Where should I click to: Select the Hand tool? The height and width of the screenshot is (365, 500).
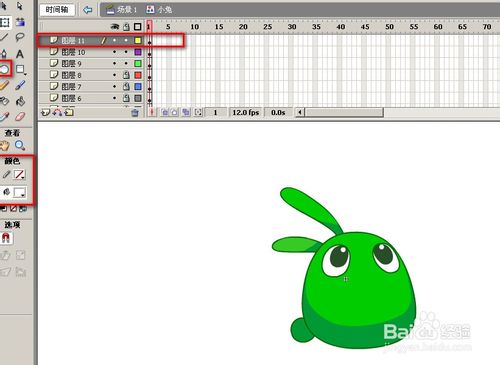pos(4,145)
